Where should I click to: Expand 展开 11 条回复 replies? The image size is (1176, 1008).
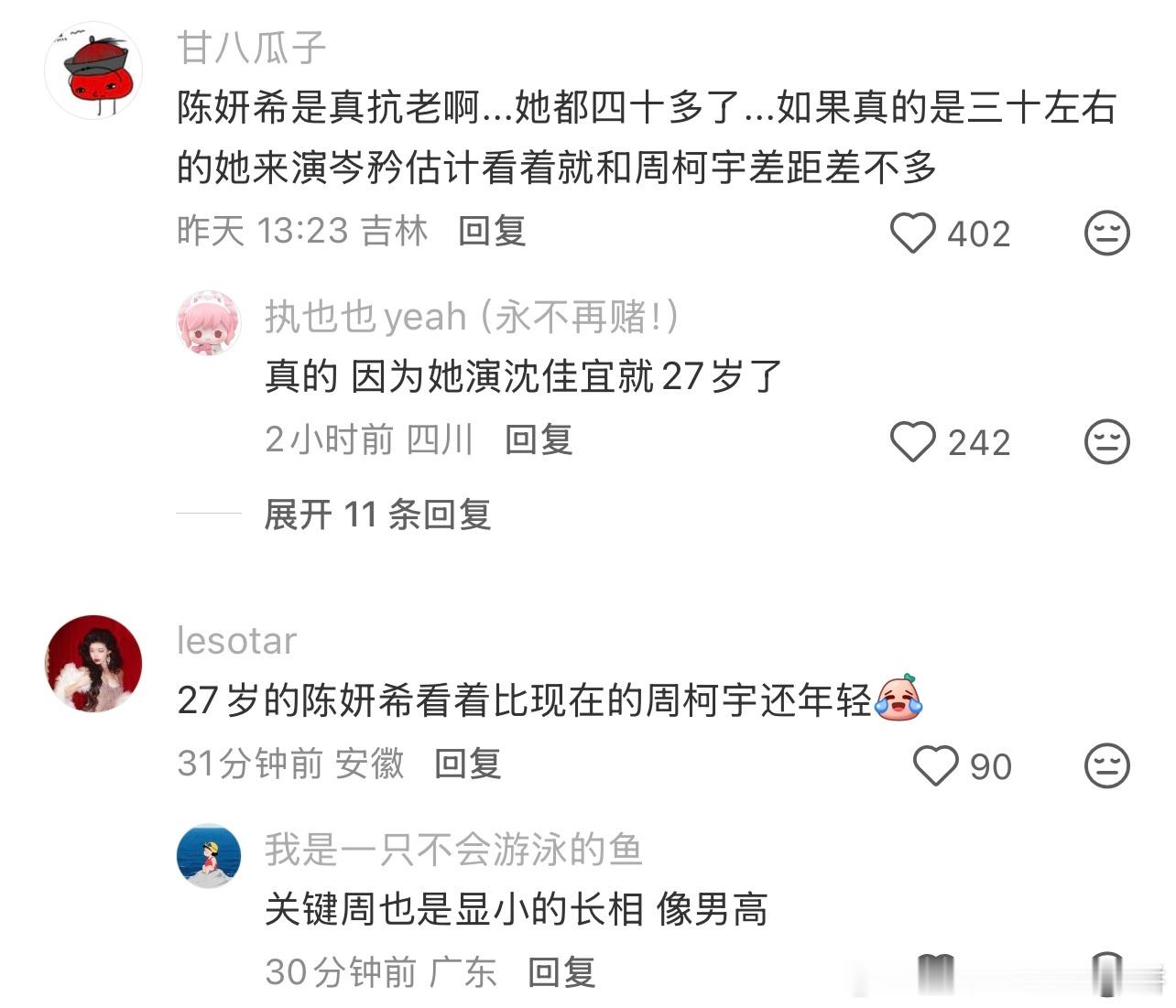point(377,515)
